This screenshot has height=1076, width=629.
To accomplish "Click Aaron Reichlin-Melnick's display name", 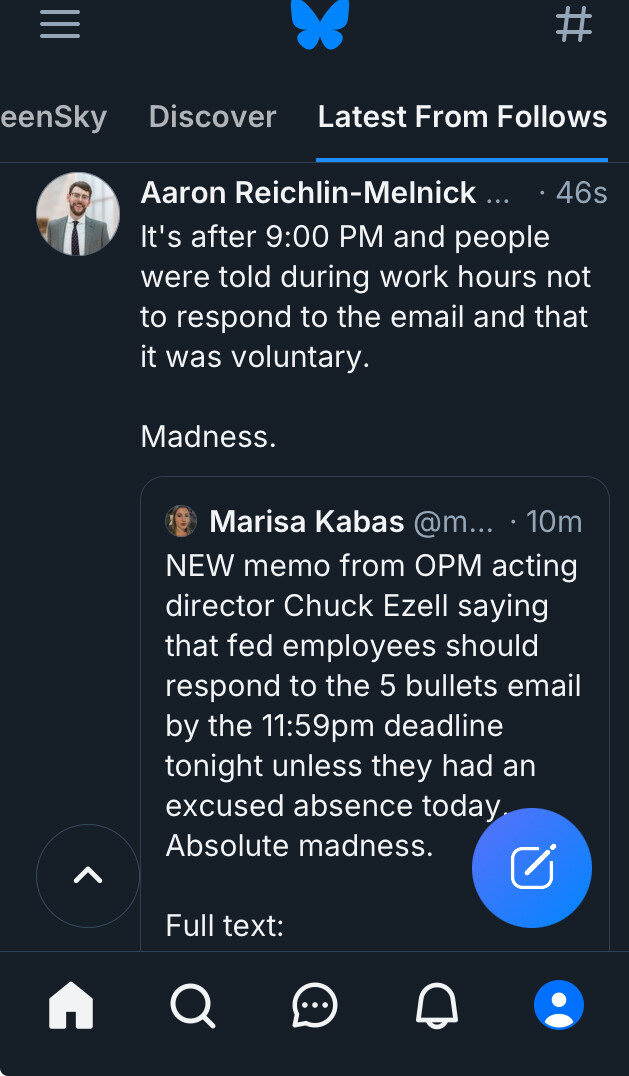I will click(308, 193).
